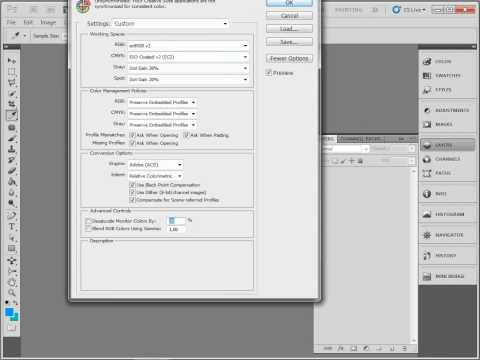This screenshot has height=360, width=480.
Task: Select the Dodge tool
Action: point(12,203)
